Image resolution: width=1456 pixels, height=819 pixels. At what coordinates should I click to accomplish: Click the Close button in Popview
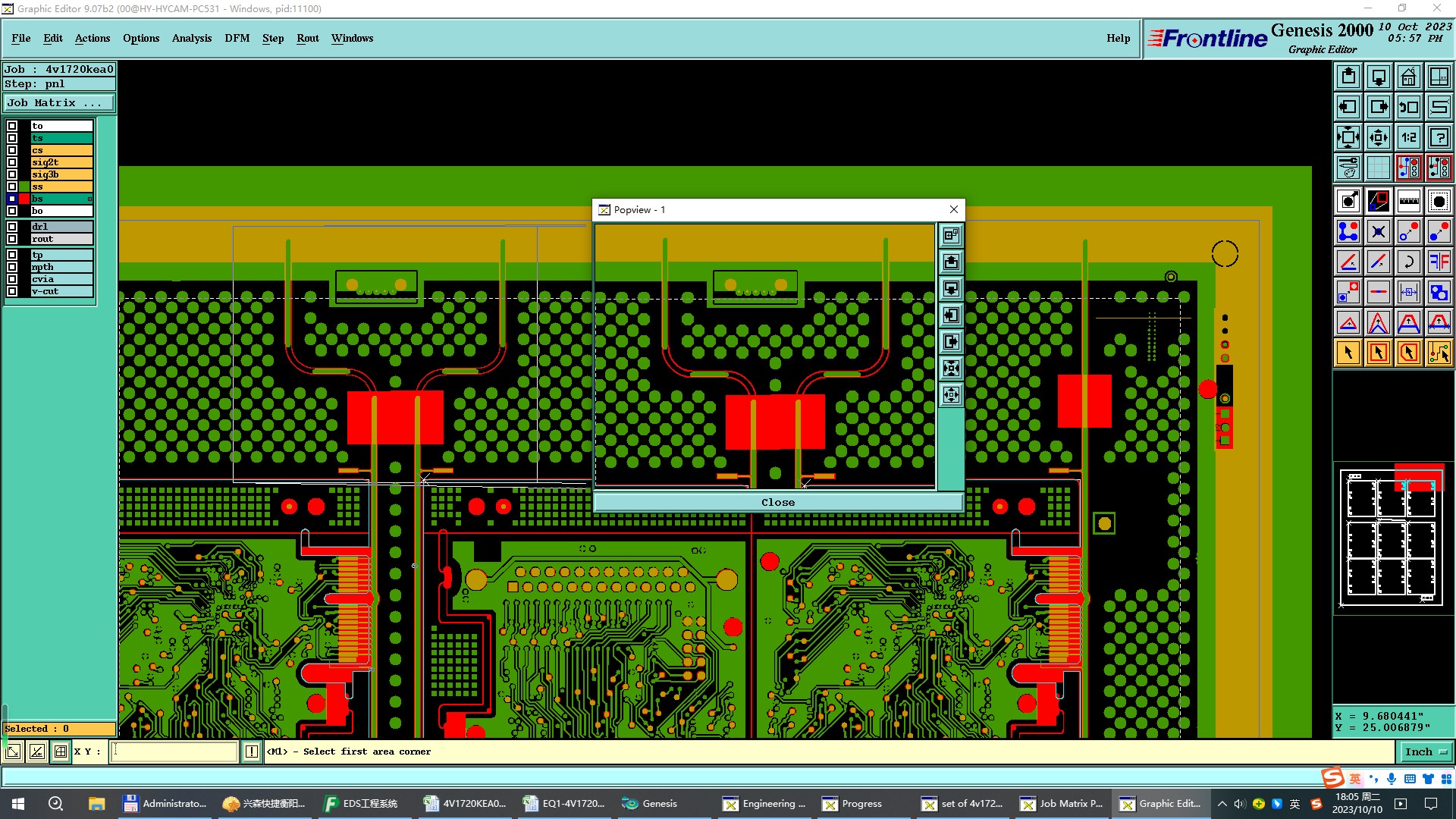click(x=778, y=502)
